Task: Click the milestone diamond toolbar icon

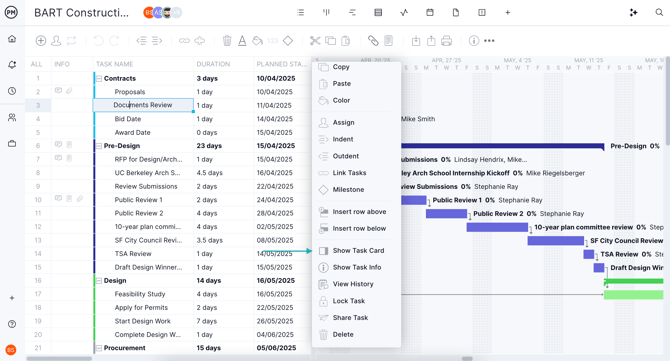Action: [x=288, y=41]
